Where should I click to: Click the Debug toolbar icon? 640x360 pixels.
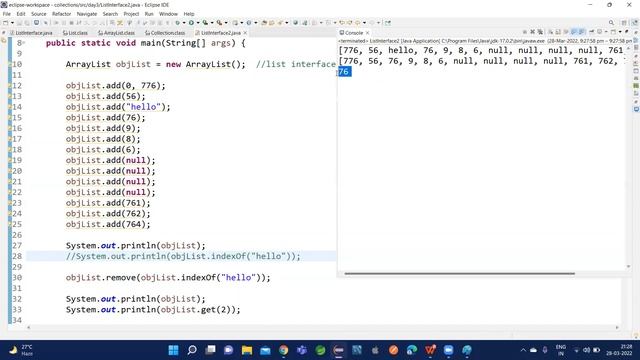pyautogui.click(x=177, y=23)
